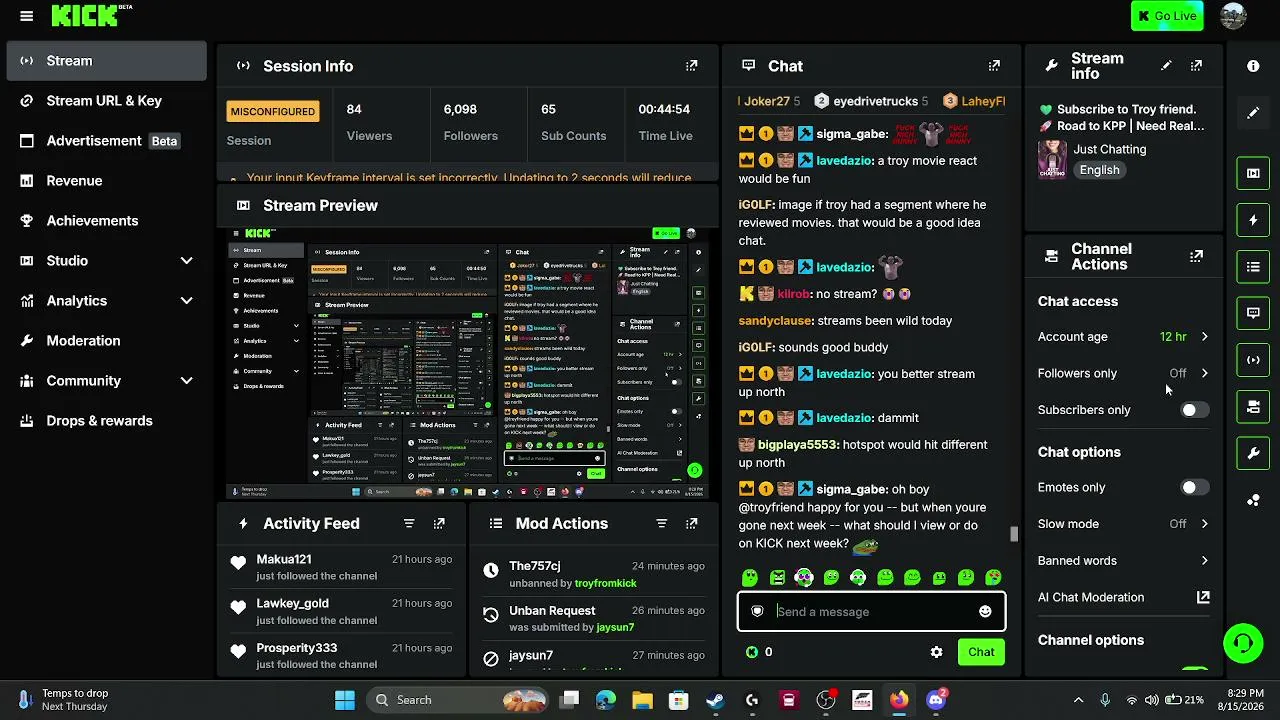Screen dimensions: 1280x720
Task: Edit the Stream info details
Action: click(x=1166, y=66)
